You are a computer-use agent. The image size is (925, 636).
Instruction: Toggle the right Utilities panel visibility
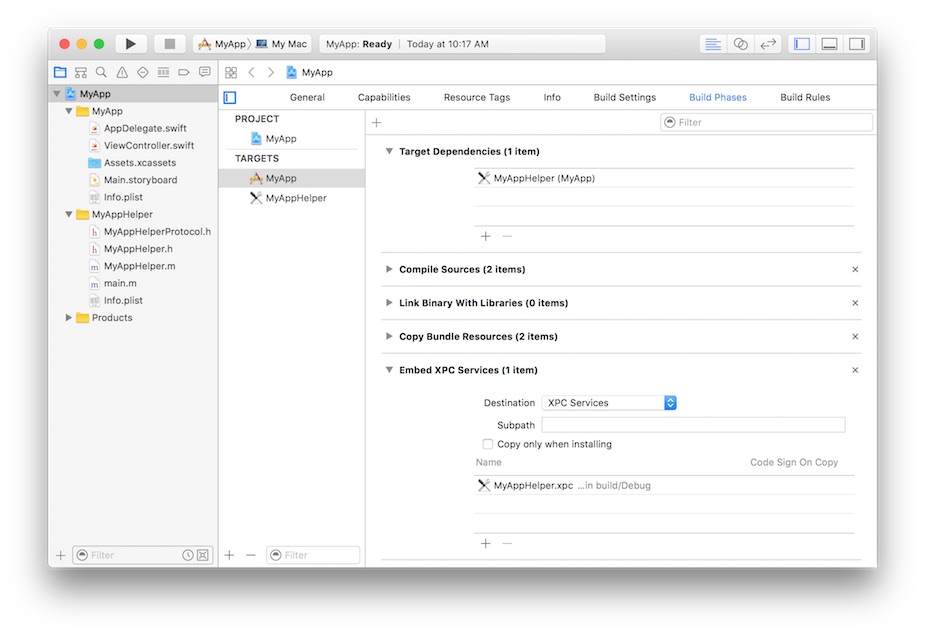point(857,44)
